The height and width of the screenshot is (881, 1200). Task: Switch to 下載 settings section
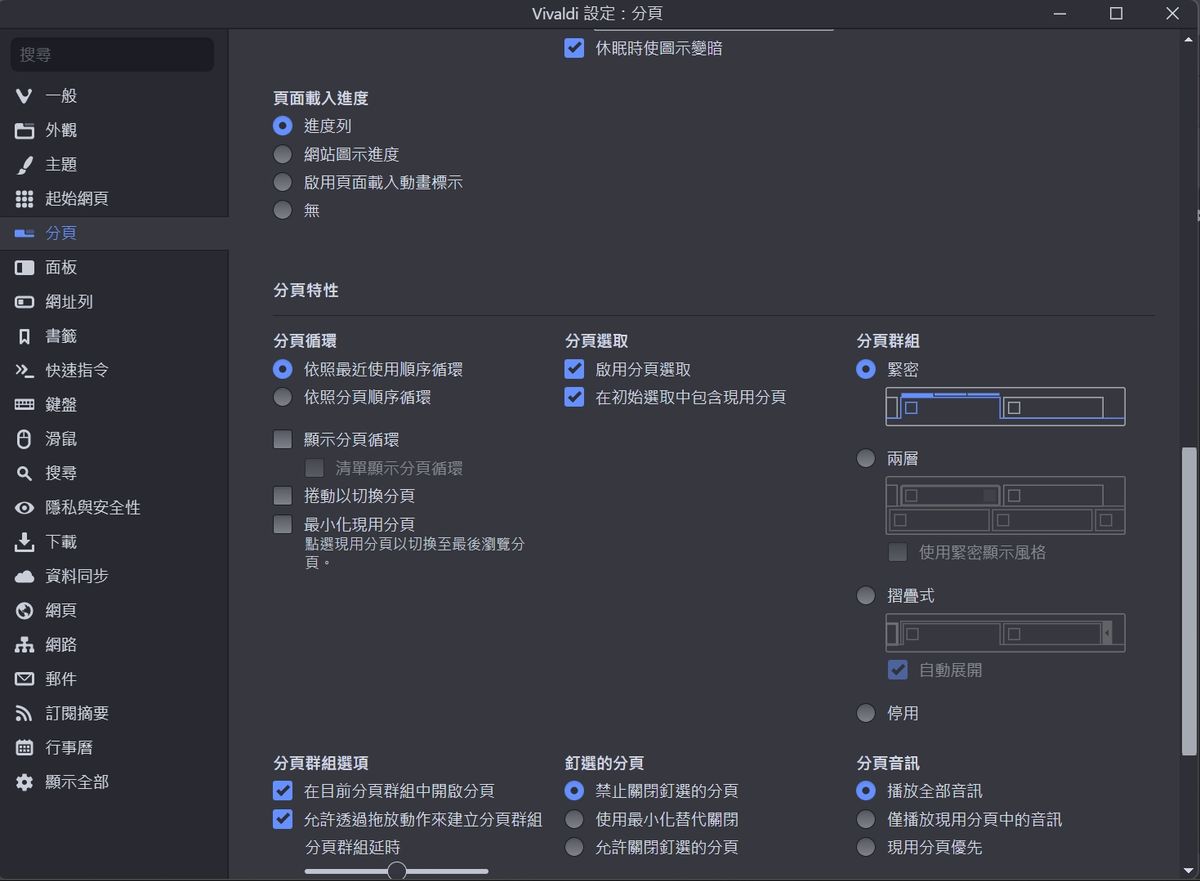(x=60, y=542)
